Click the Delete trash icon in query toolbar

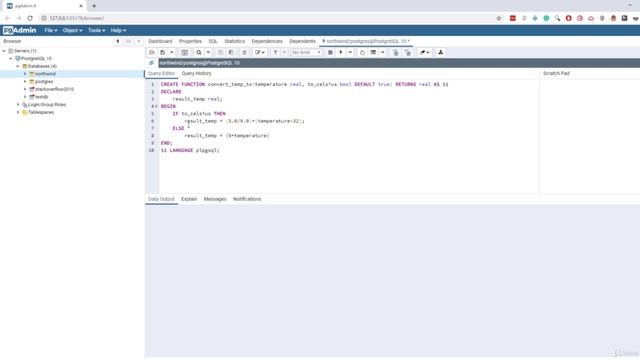click(244, 53)
